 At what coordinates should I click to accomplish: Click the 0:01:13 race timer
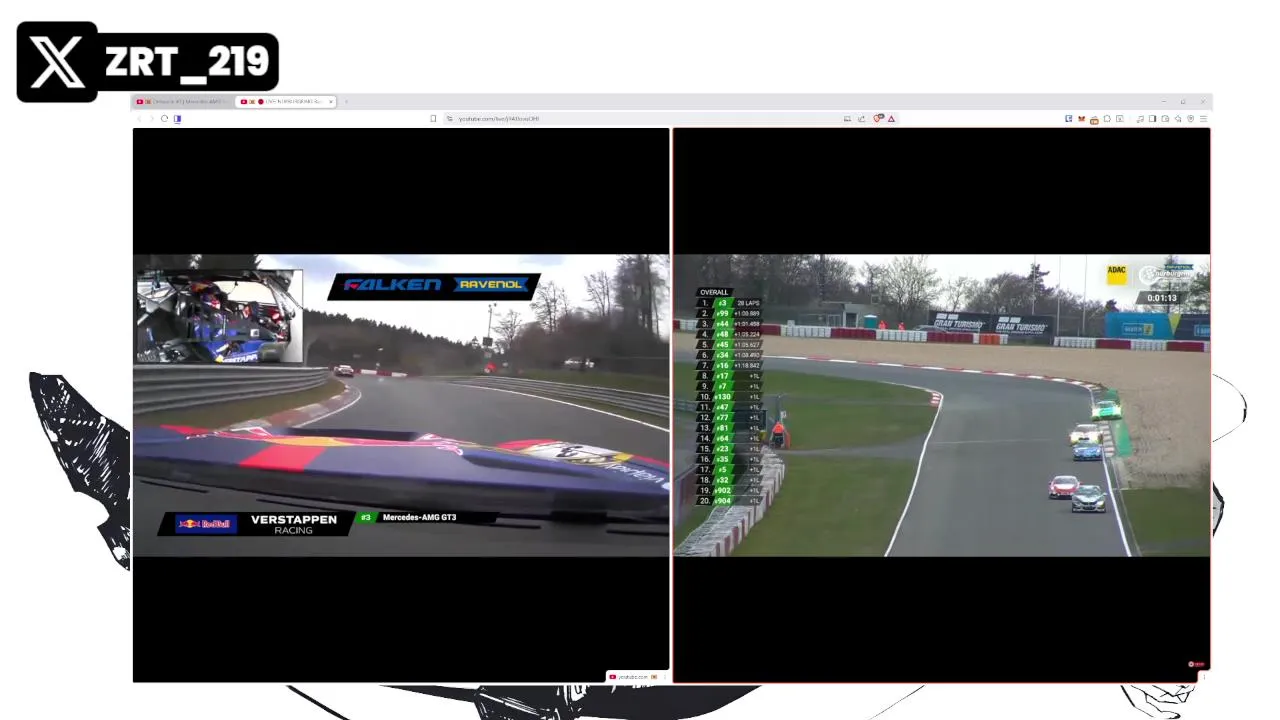coord(1162,298)
